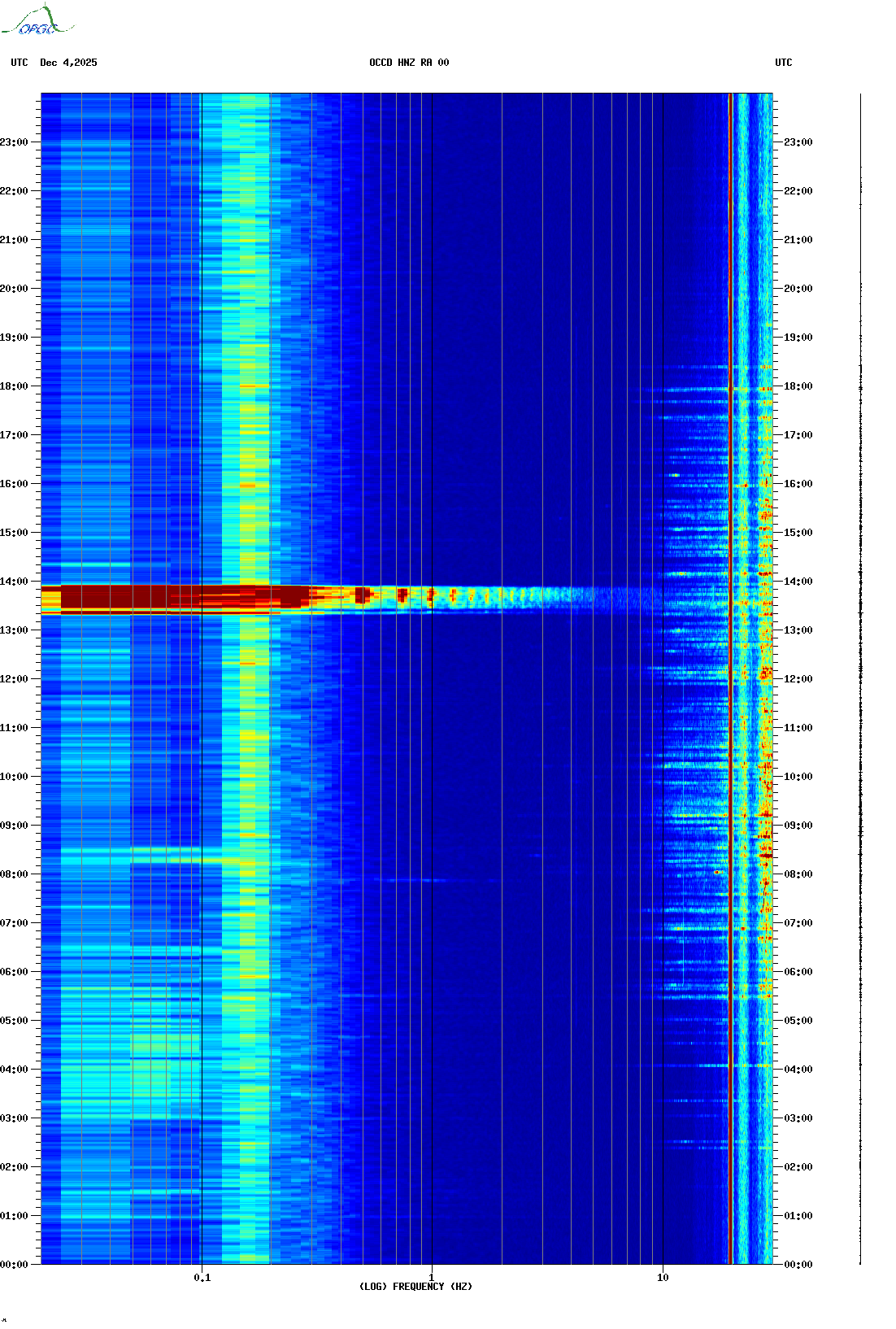
Task: Click the 19:00 label on the right axis
Action: pyautogui.click(x=798, y=338)
